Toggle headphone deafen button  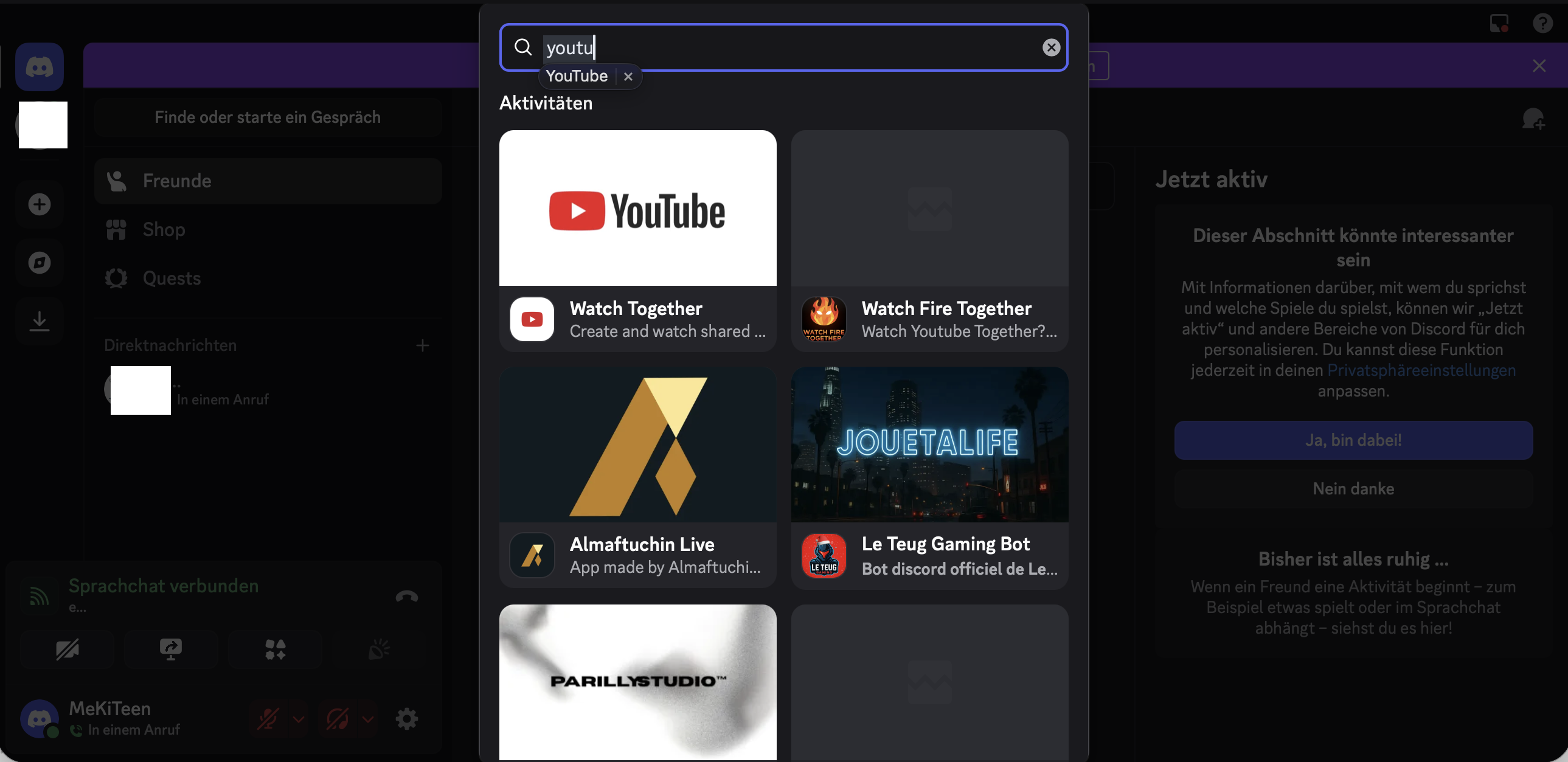[338, 719]
